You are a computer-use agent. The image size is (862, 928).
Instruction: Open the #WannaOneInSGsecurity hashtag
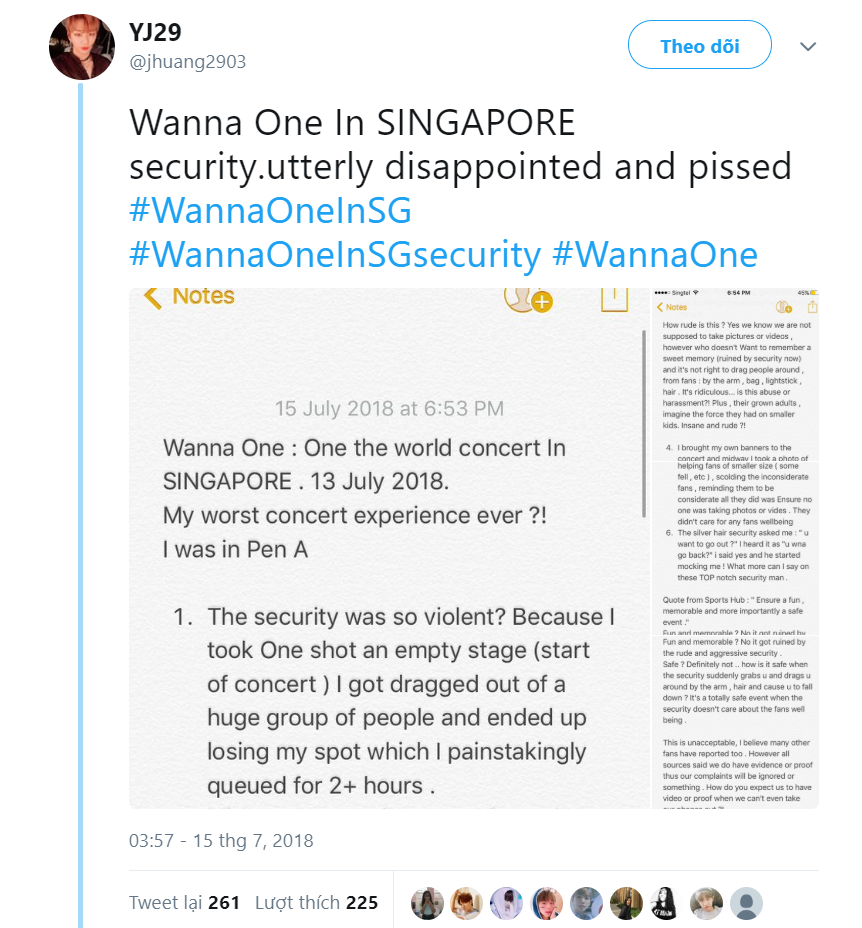334,255
